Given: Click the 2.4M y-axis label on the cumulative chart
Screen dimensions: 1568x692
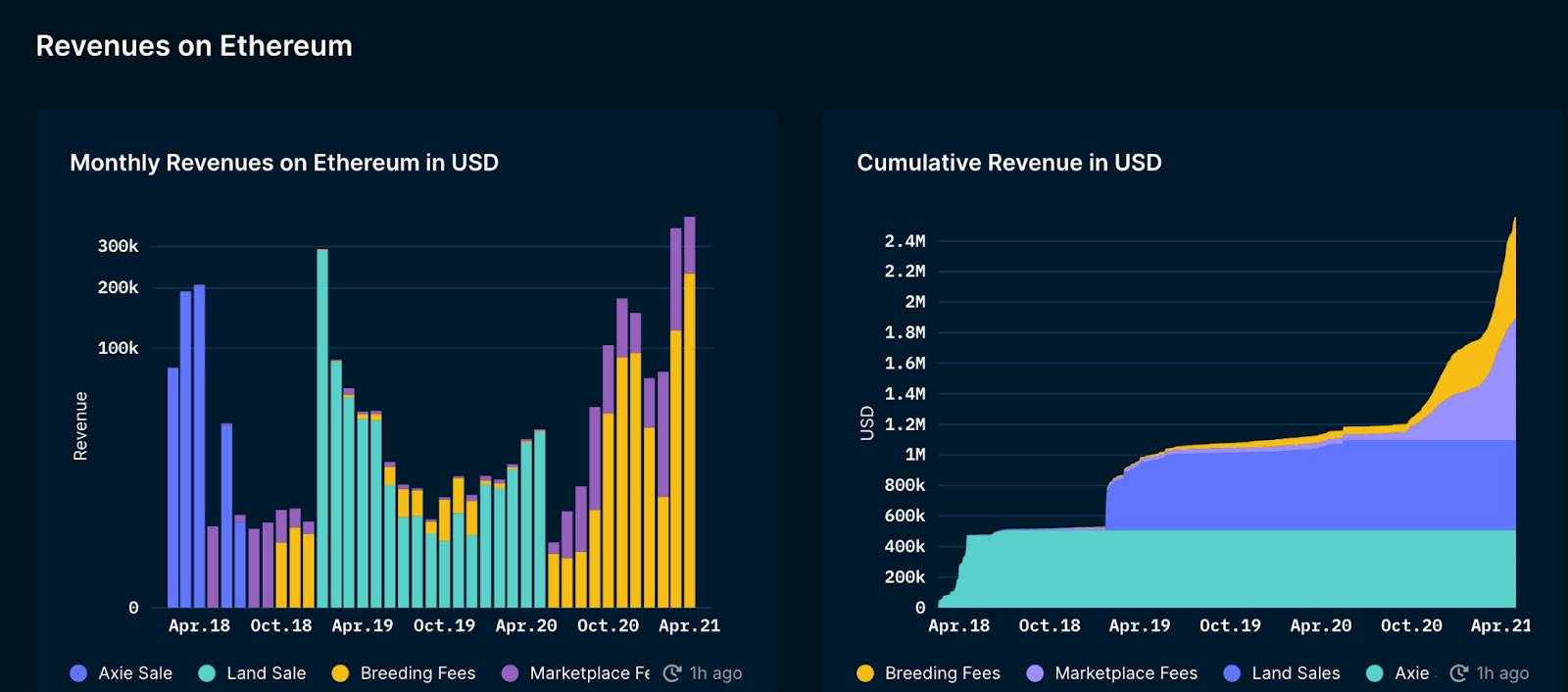Looking at the screenshot, I should click(x=905, y=241).
